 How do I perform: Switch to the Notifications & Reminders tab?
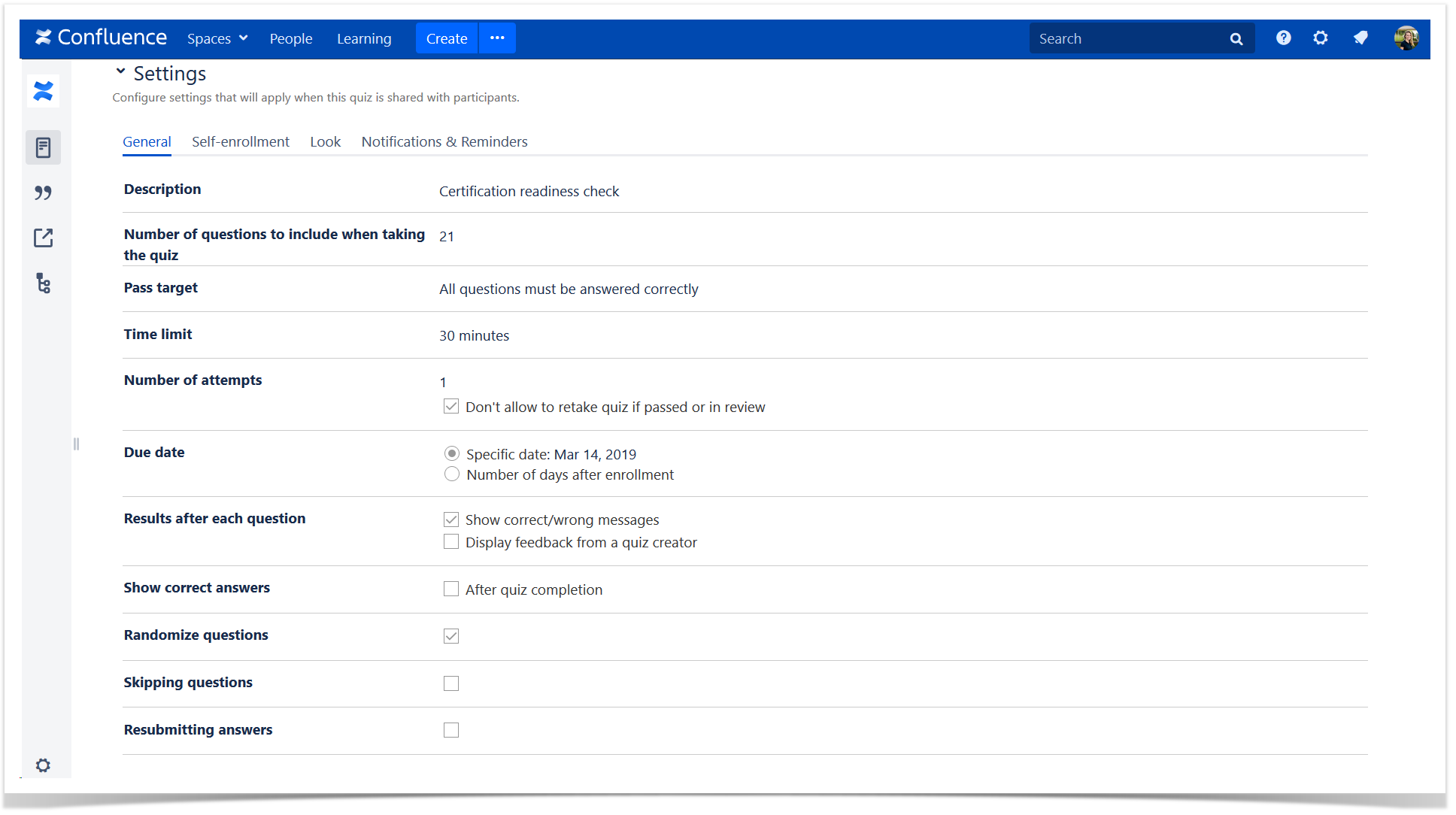click(x=444, y=141)
